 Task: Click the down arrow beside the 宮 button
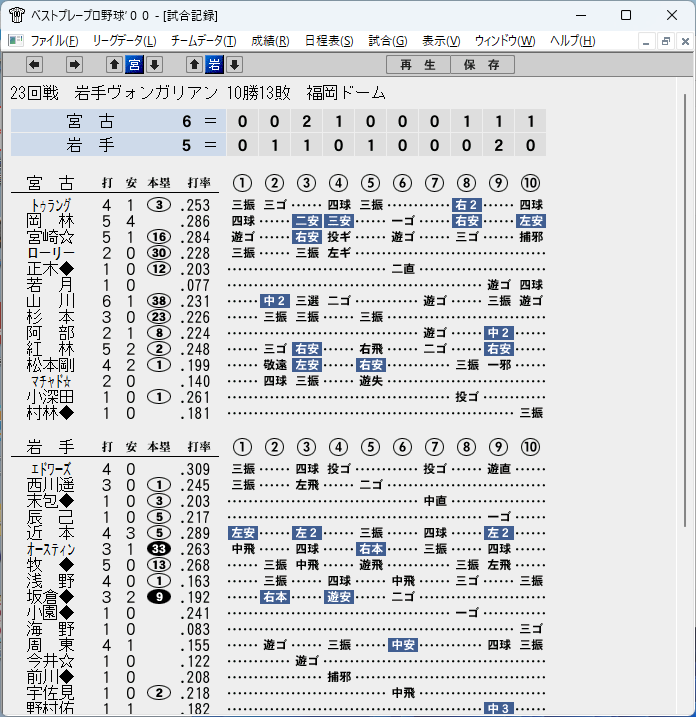pos(155,64)
